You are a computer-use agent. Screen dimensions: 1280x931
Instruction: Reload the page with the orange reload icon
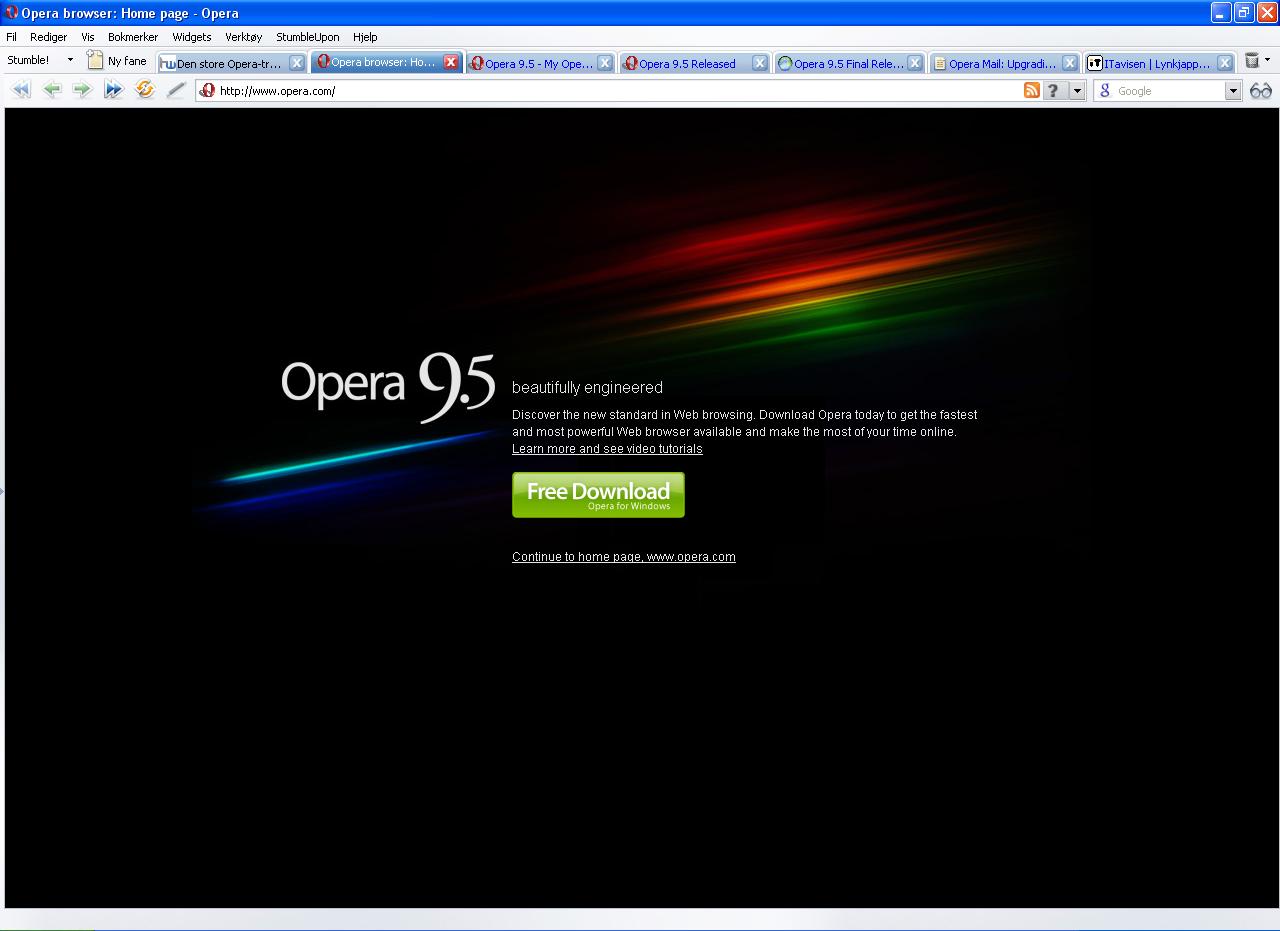pyautogui.click(x=145, y=90)
